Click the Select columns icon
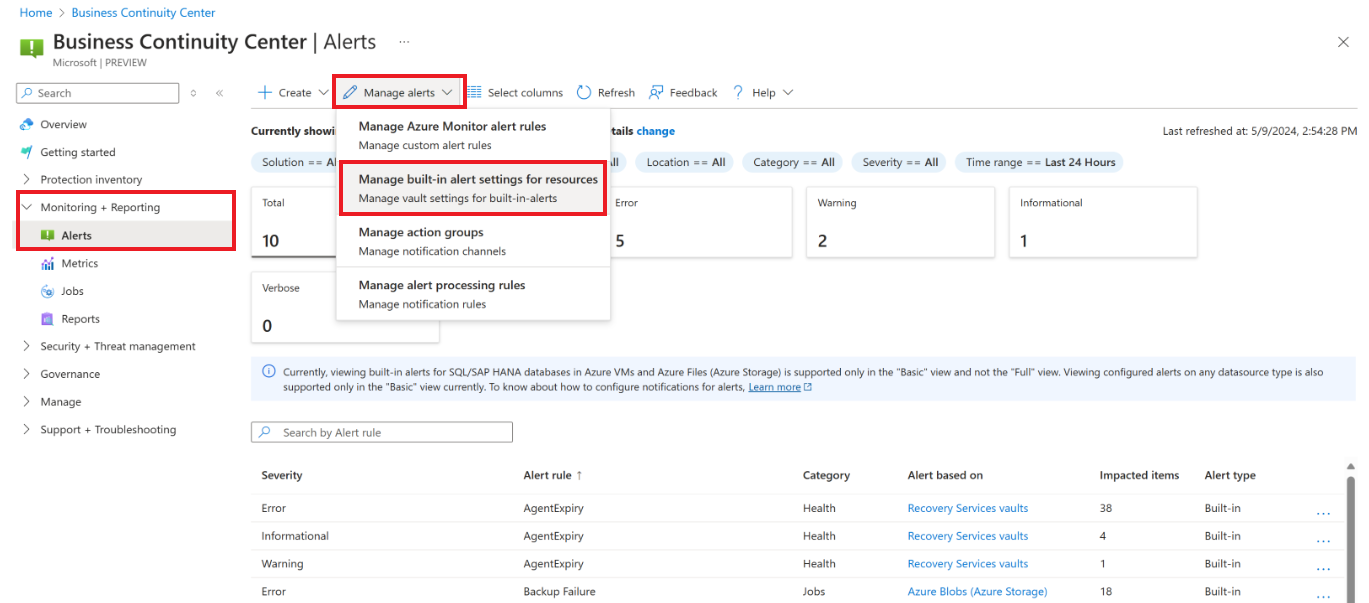This screenshot has width=1369, height=603. (474, 93)
